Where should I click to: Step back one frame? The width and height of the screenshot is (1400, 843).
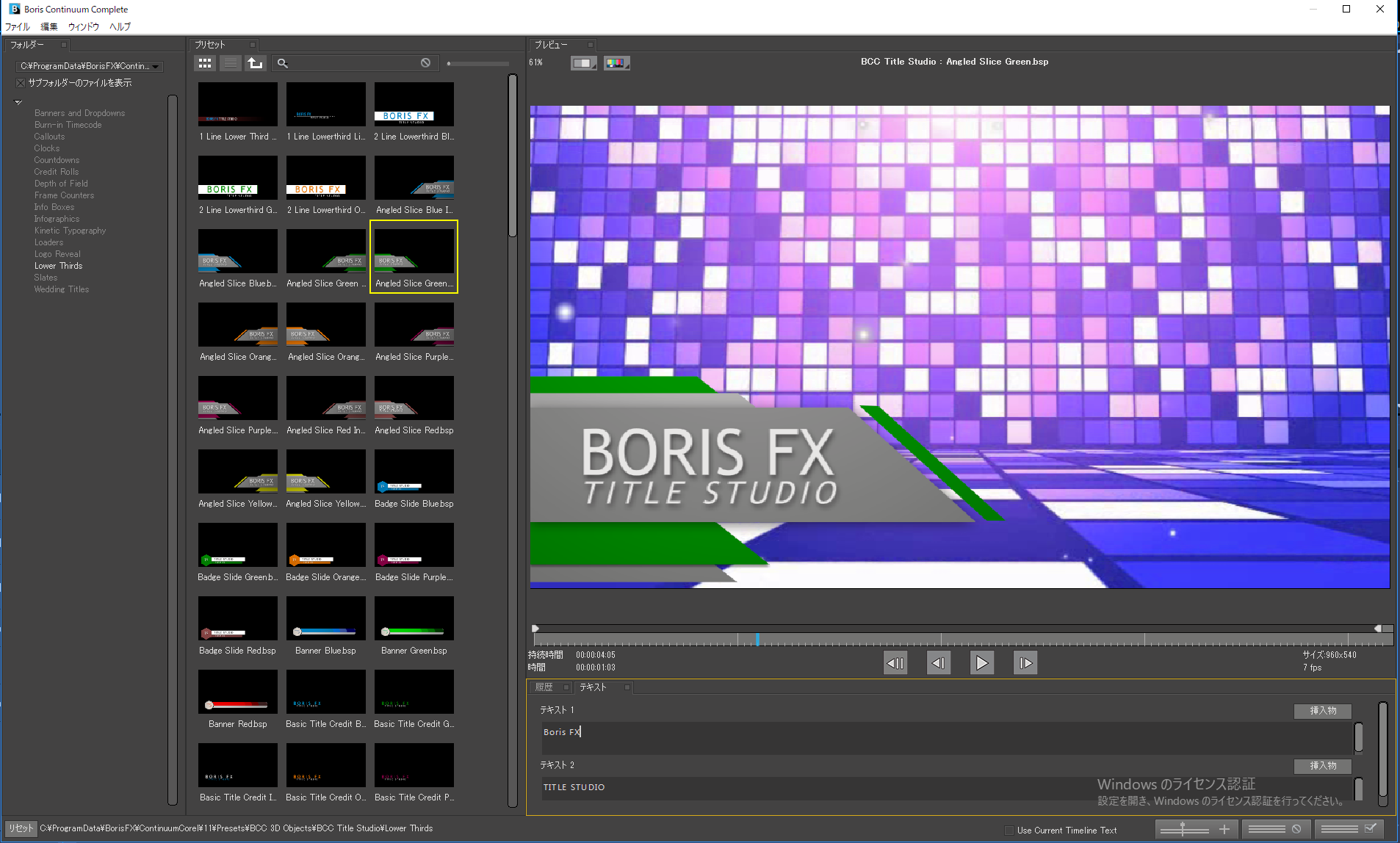click(939, 663)
